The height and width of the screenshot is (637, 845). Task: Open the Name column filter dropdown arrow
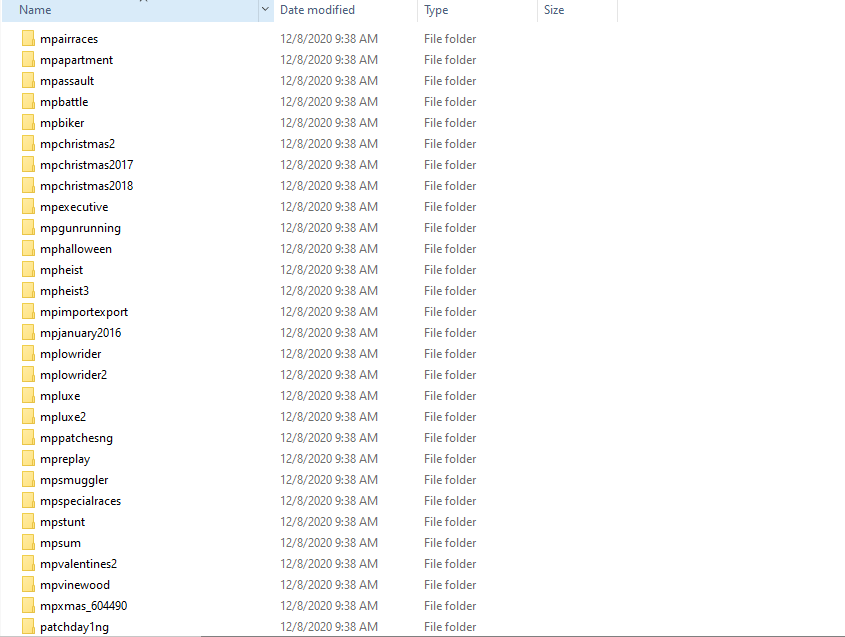coord(265,10)
